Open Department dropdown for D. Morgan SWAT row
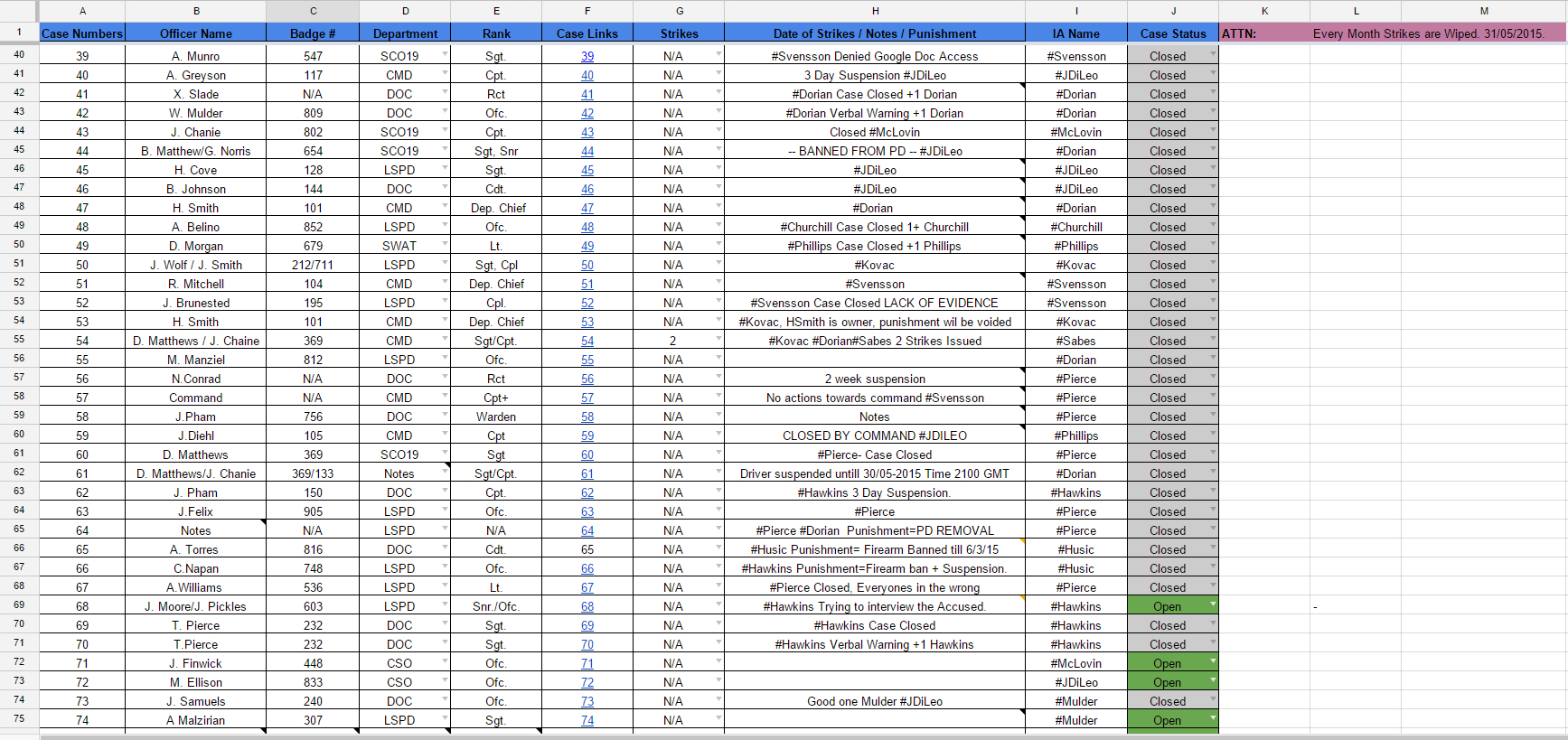Viewport: 1568px width, 740px height. click(x=445, y=244)
